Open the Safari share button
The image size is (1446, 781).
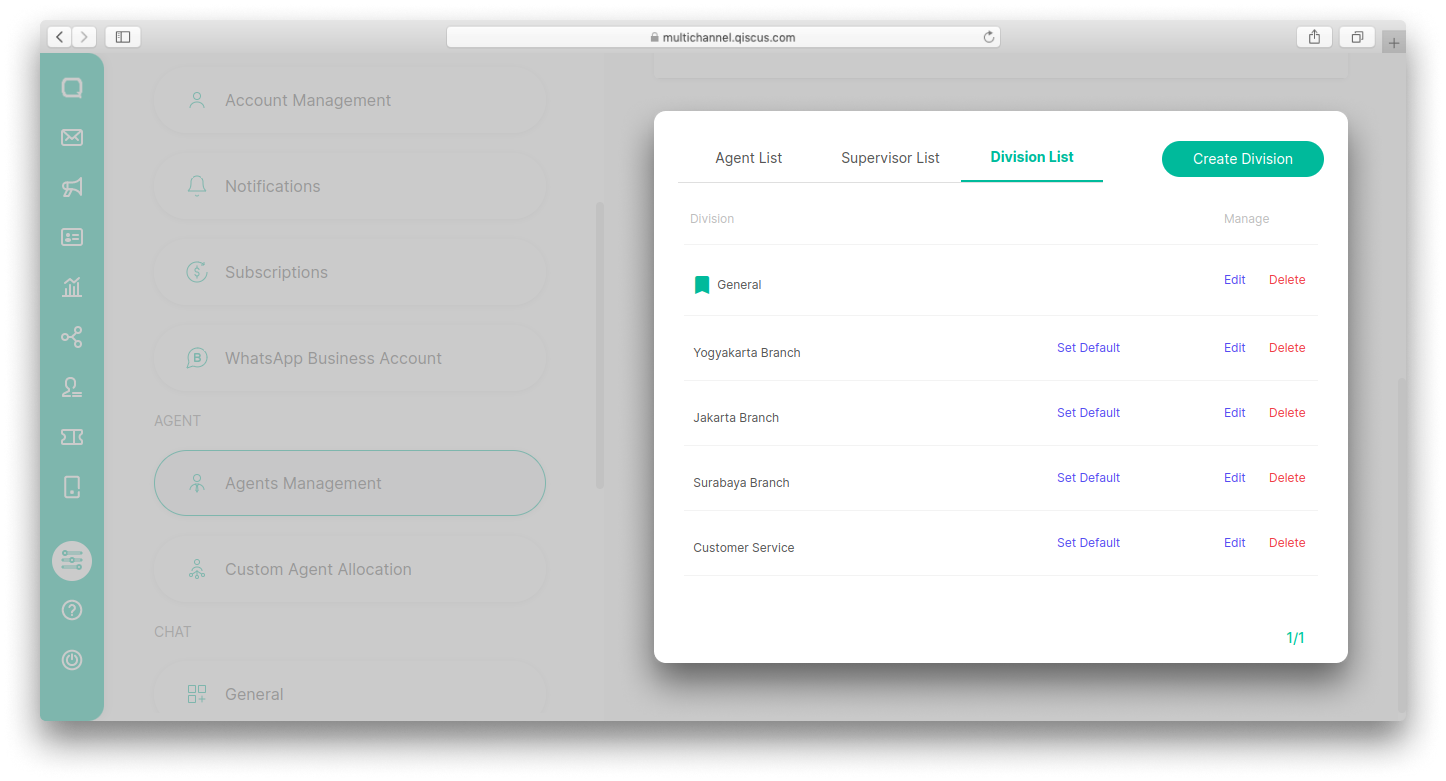(x=1314, y=37)
